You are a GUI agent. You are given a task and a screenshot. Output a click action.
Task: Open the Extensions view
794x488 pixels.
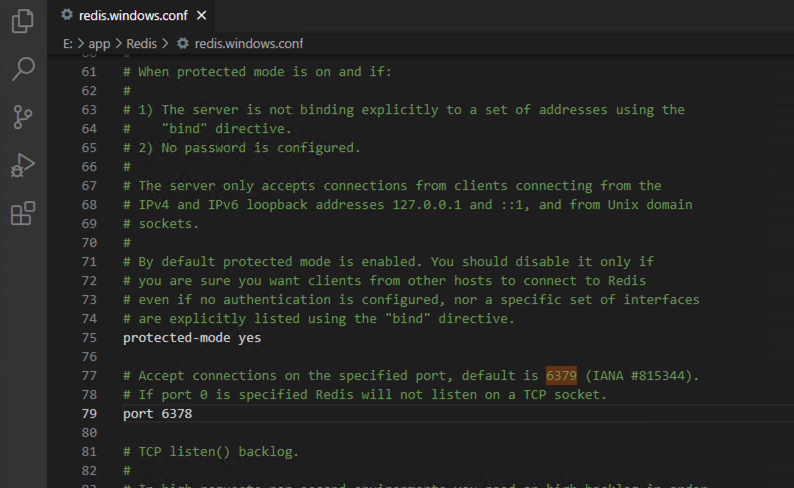point(22,213)
